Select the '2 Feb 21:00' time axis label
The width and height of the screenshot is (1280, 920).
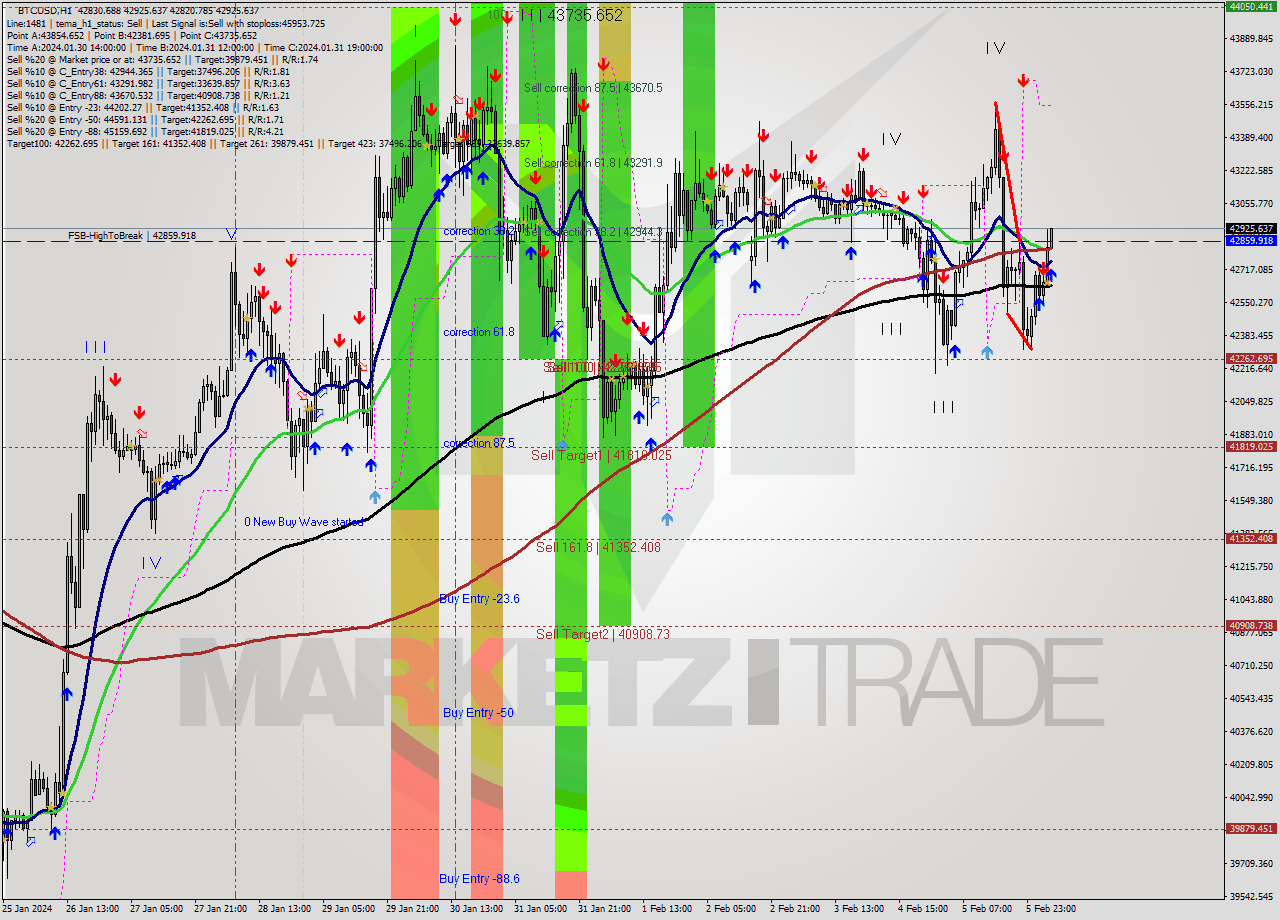tap(795, 909)
